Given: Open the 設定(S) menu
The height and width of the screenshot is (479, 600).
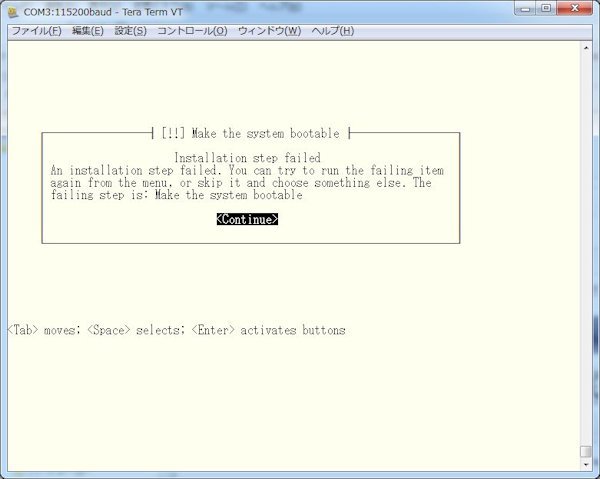Looking at the screenshot, I should point(130,31).
